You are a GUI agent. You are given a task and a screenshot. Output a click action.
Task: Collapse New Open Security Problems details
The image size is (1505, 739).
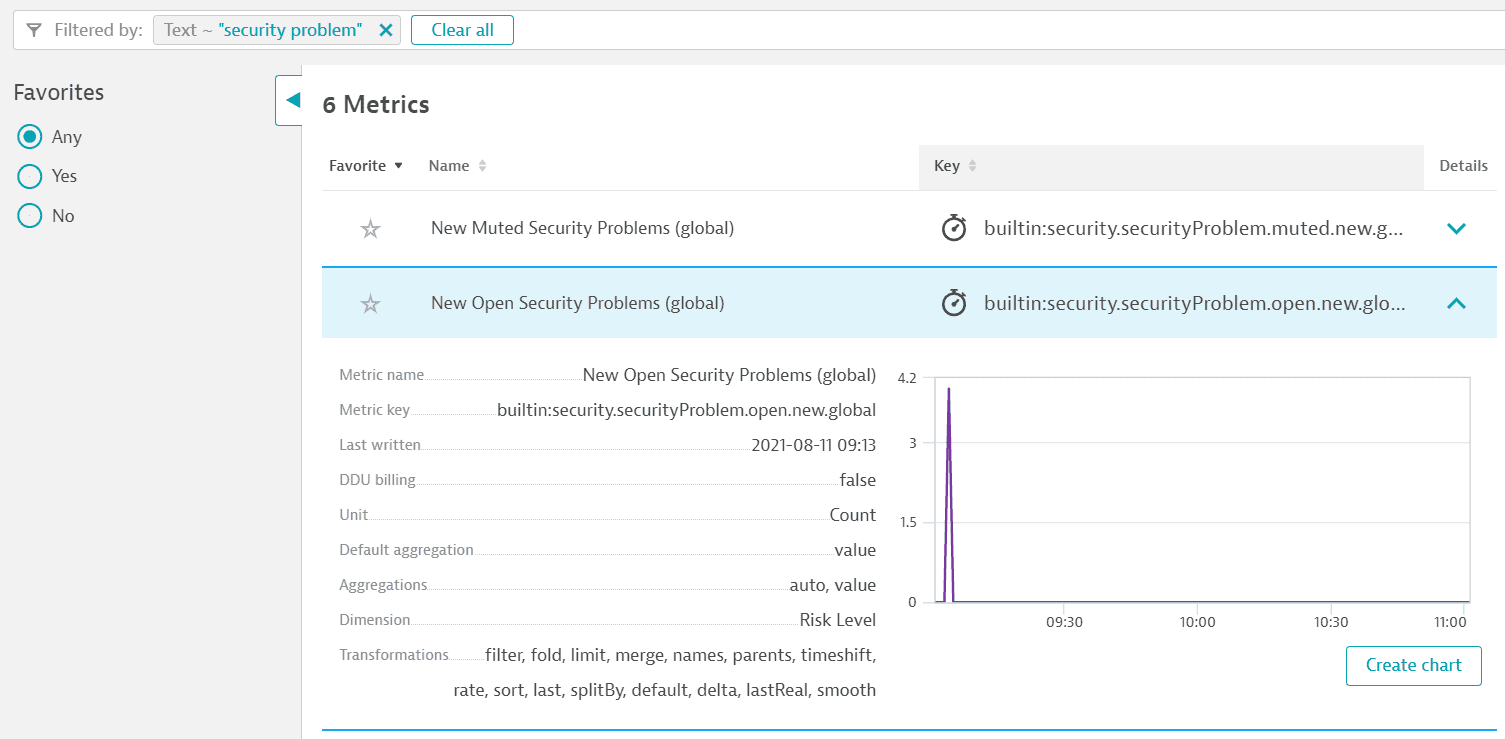point(1456,303)
